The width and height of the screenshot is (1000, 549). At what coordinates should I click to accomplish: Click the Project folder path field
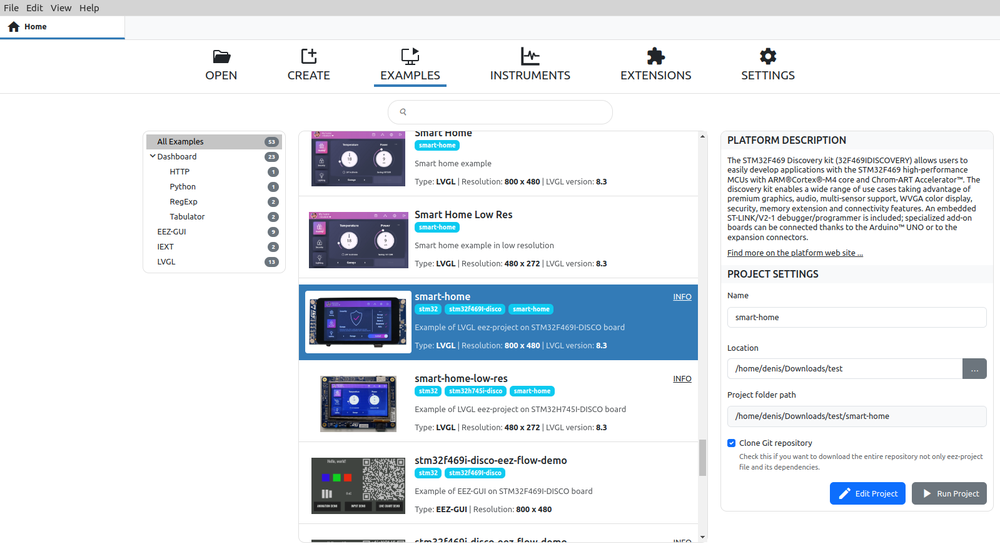point(857,416)
